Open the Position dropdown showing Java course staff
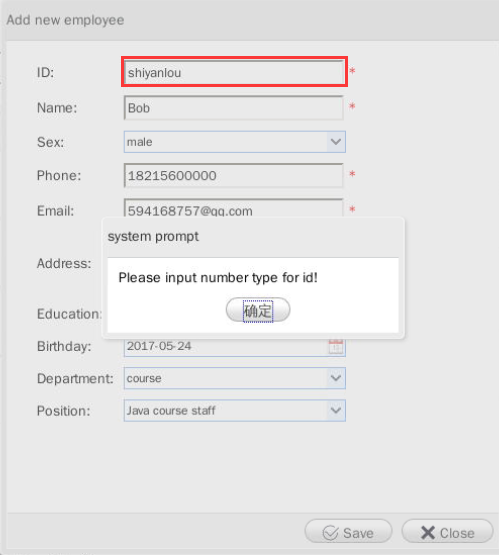Screen dimensions: 499x555 pos(235,411)
